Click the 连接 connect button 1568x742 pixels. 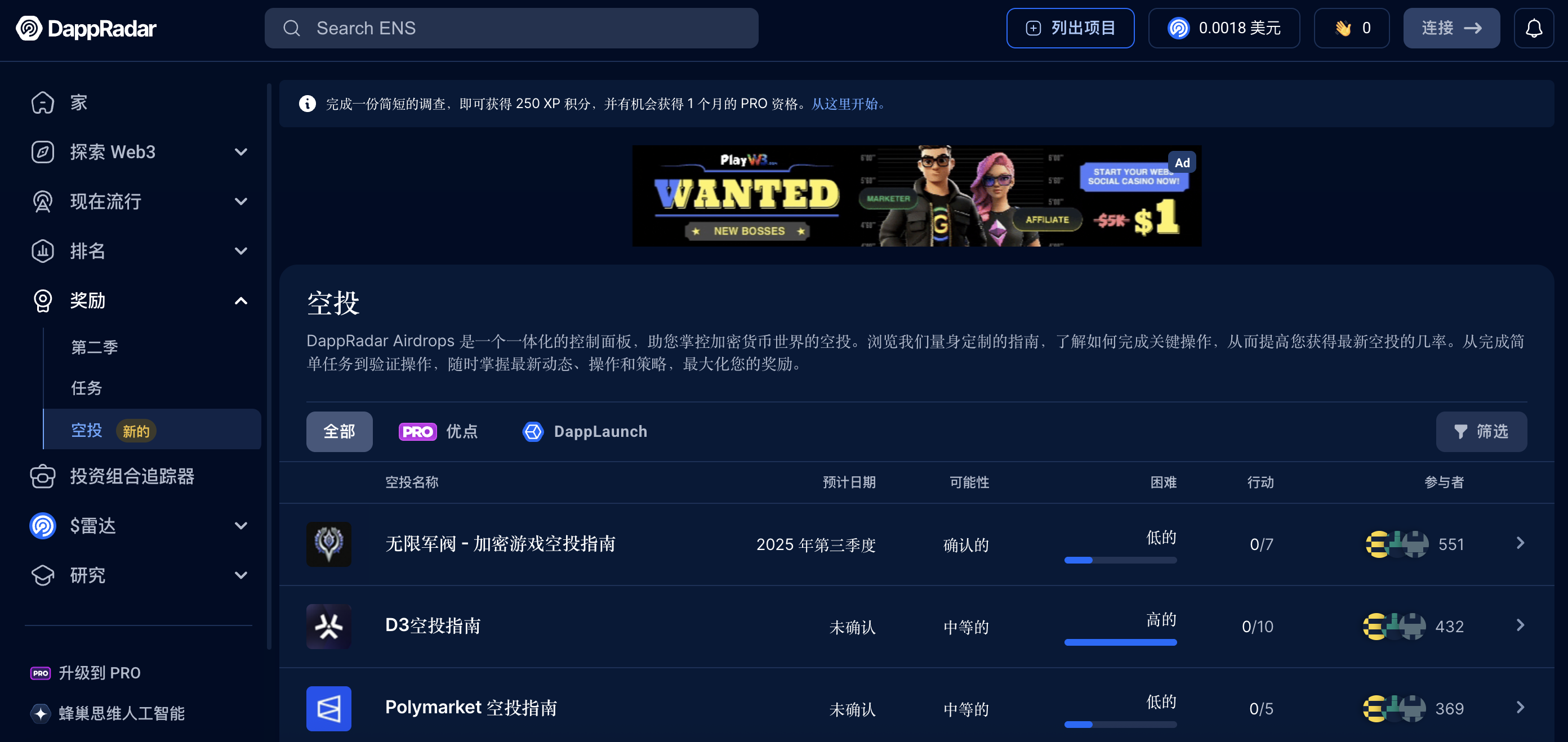[1451, 28]
